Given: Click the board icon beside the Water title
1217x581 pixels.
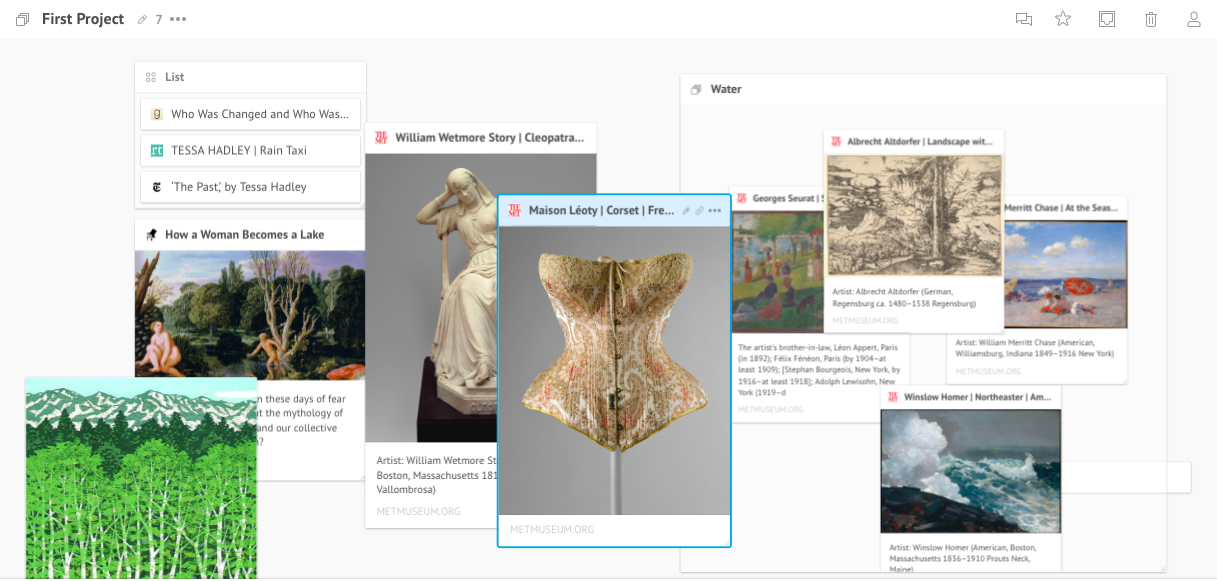Looking at the screenshot, I should pos(696,89).
